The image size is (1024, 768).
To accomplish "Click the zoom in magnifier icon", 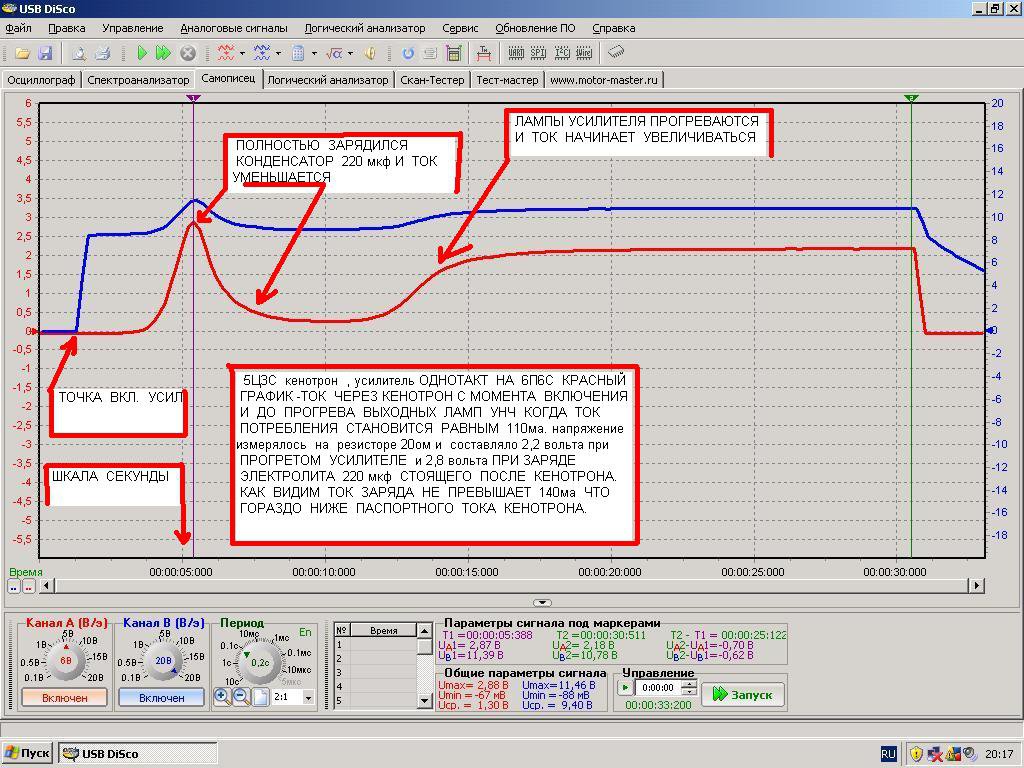I will (x=222, y=697).
